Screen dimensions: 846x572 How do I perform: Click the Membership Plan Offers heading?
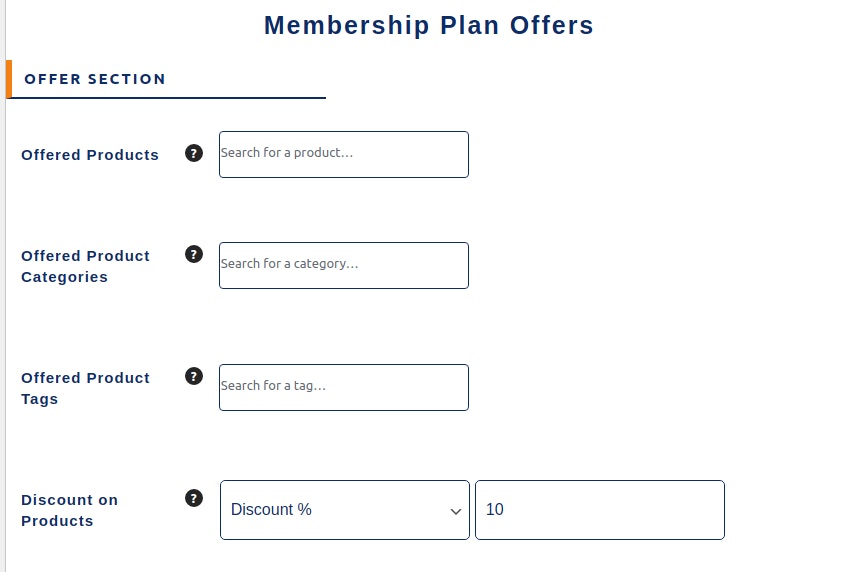[x=429, y=25]
